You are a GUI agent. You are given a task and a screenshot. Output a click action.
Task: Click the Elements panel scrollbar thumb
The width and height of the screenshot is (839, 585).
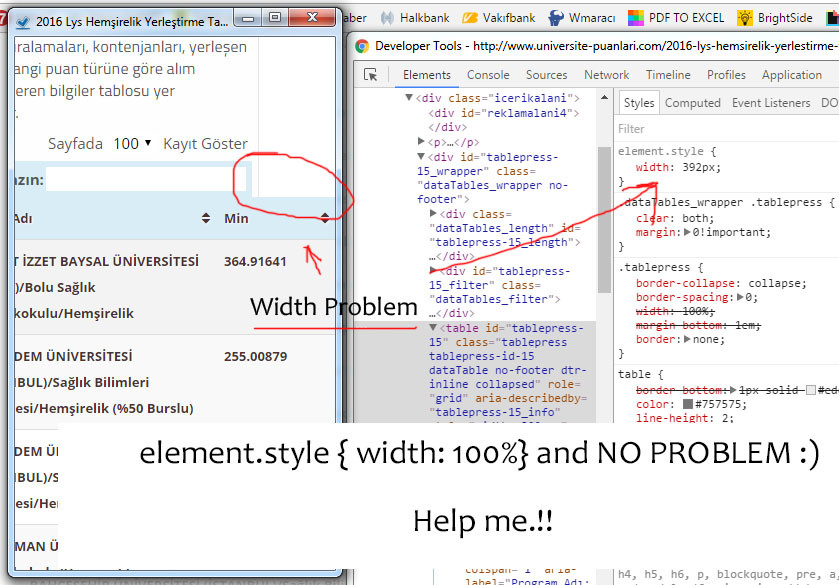click(605, 219)
